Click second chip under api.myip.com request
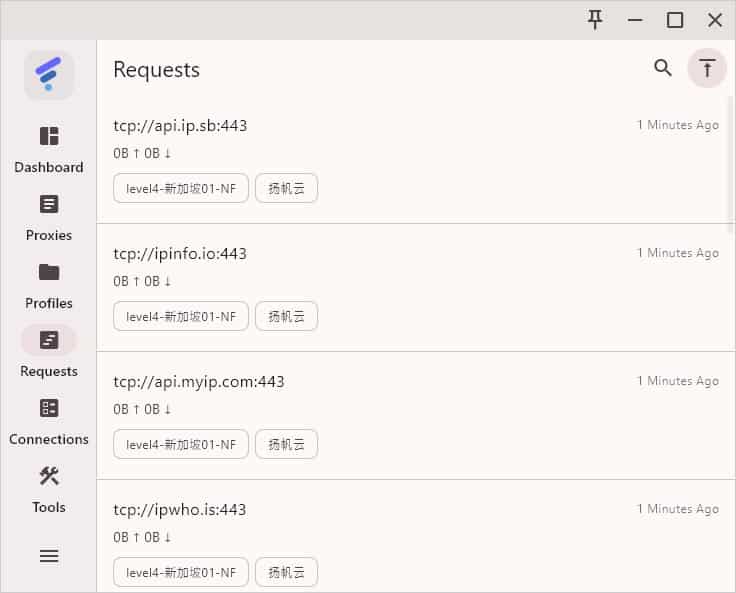The width and height of the screenshot is (736, 593). click(286, 444)
